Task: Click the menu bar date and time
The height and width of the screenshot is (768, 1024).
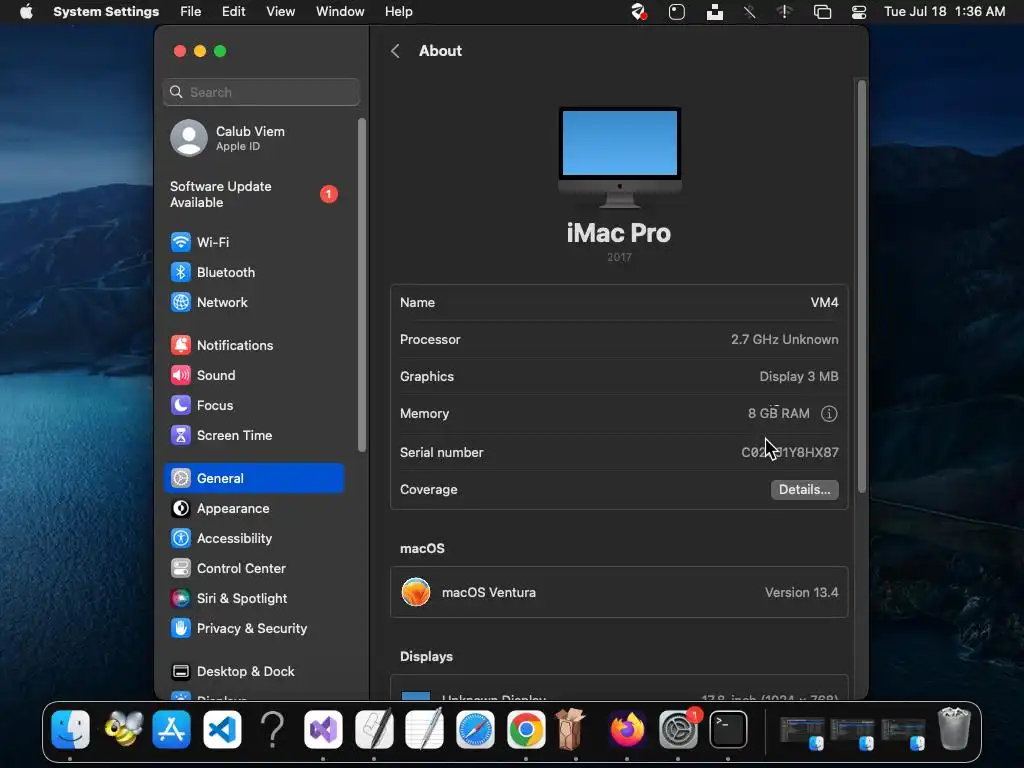Action: point(944,12)
